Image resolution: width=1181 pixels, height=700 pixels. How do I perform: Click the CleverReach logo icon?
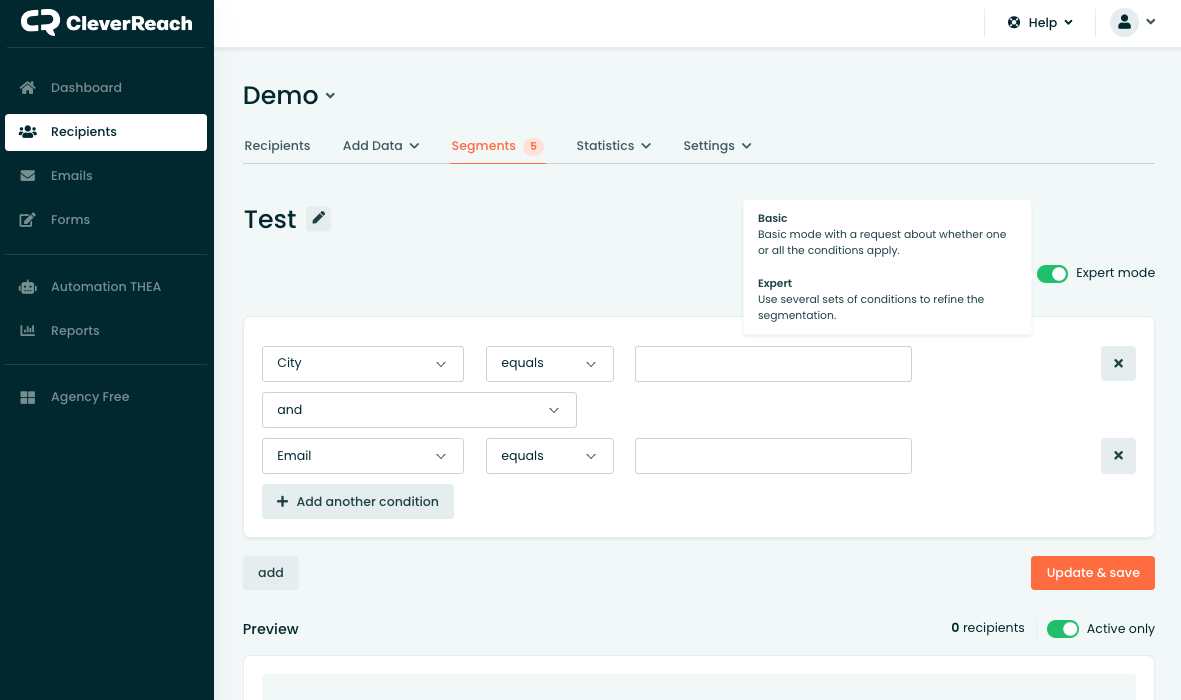[40, 23]
